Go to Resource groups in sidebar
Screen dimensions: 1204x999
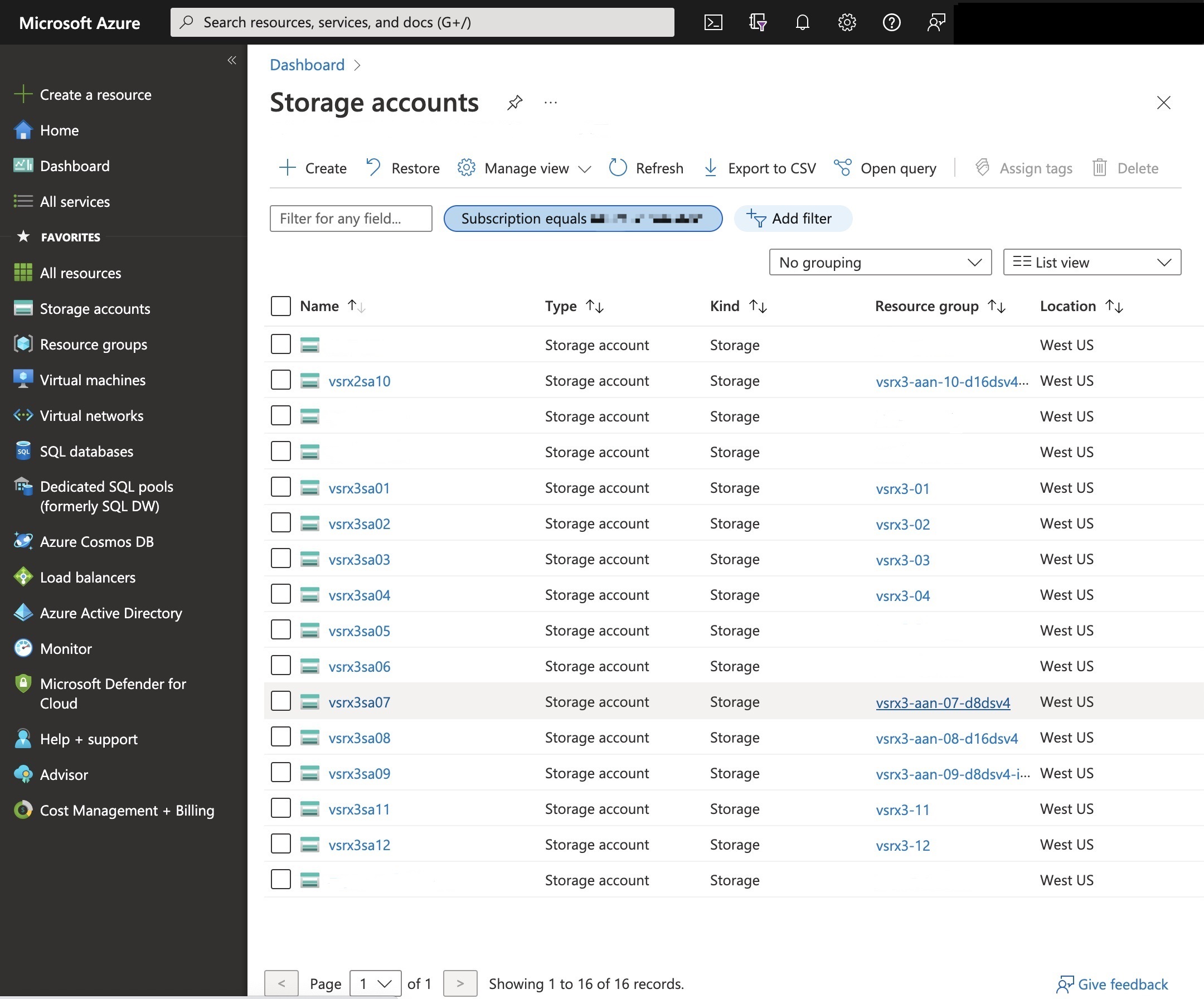(x=94, y=345)
